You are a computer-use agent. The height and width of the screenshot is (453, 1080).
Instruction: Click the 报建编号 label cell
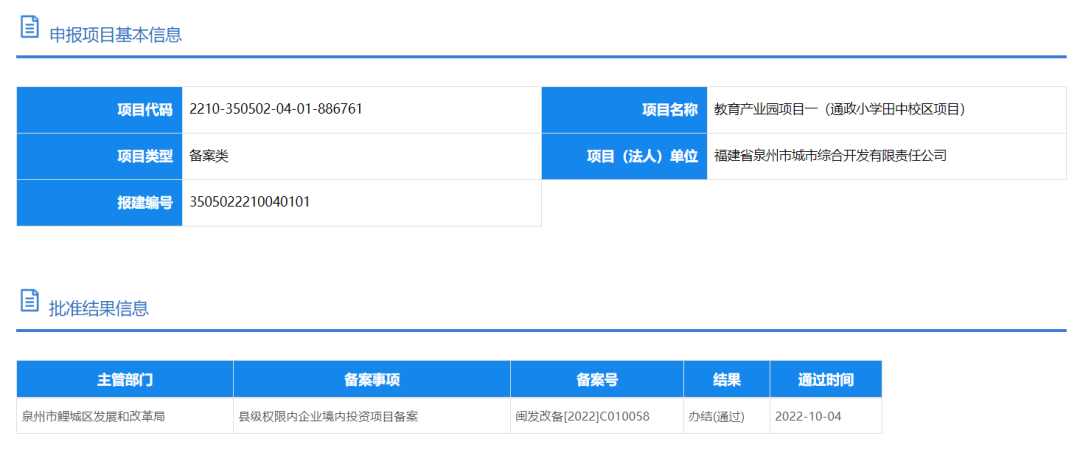(99, 203)
